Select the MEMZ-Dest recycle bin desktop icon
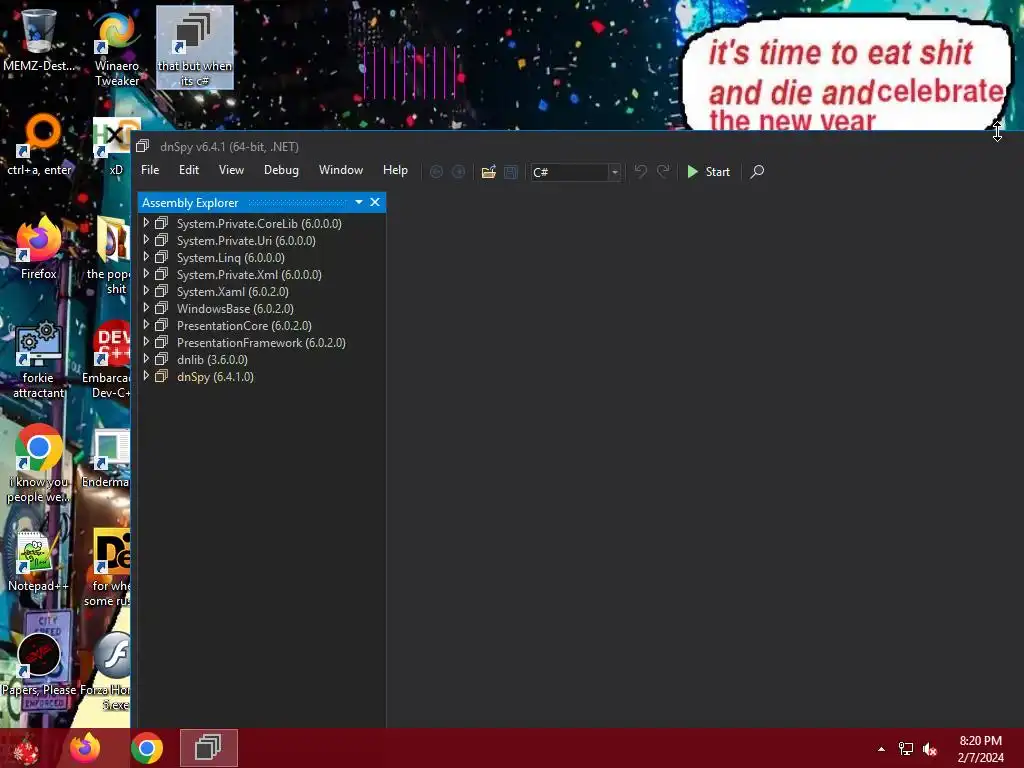Image resolution: width=1024 pixels, height=768 pixels. click(39, 39)
